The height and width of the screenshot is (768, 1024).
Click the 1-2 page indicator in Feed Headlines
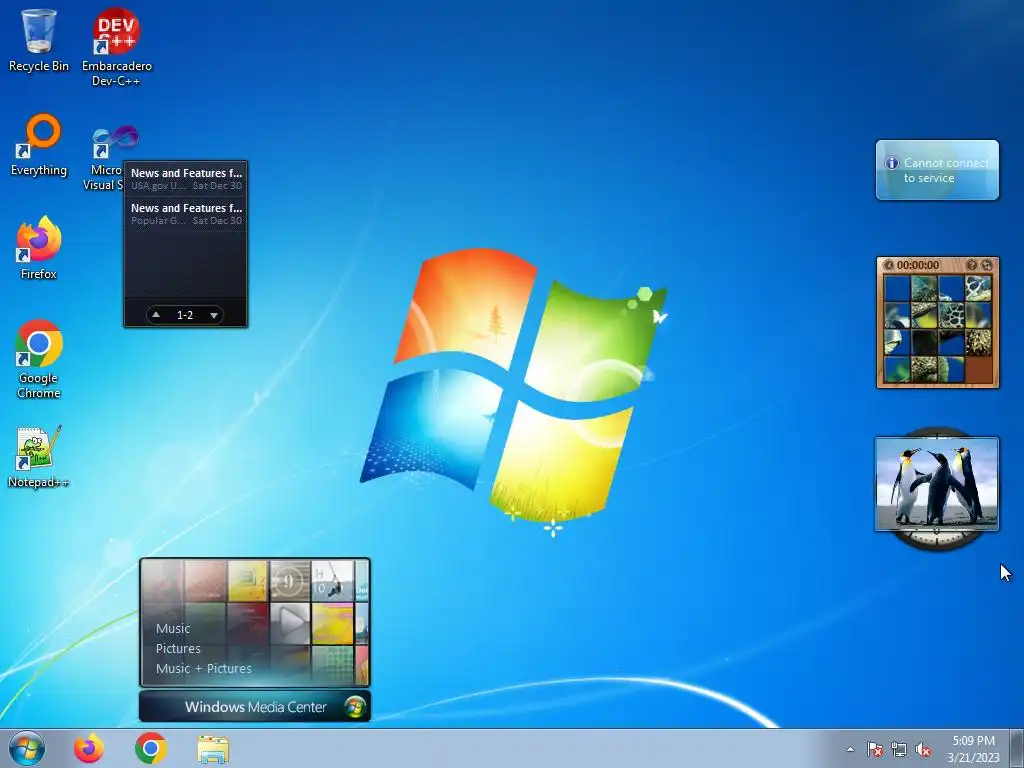point(185,315)
